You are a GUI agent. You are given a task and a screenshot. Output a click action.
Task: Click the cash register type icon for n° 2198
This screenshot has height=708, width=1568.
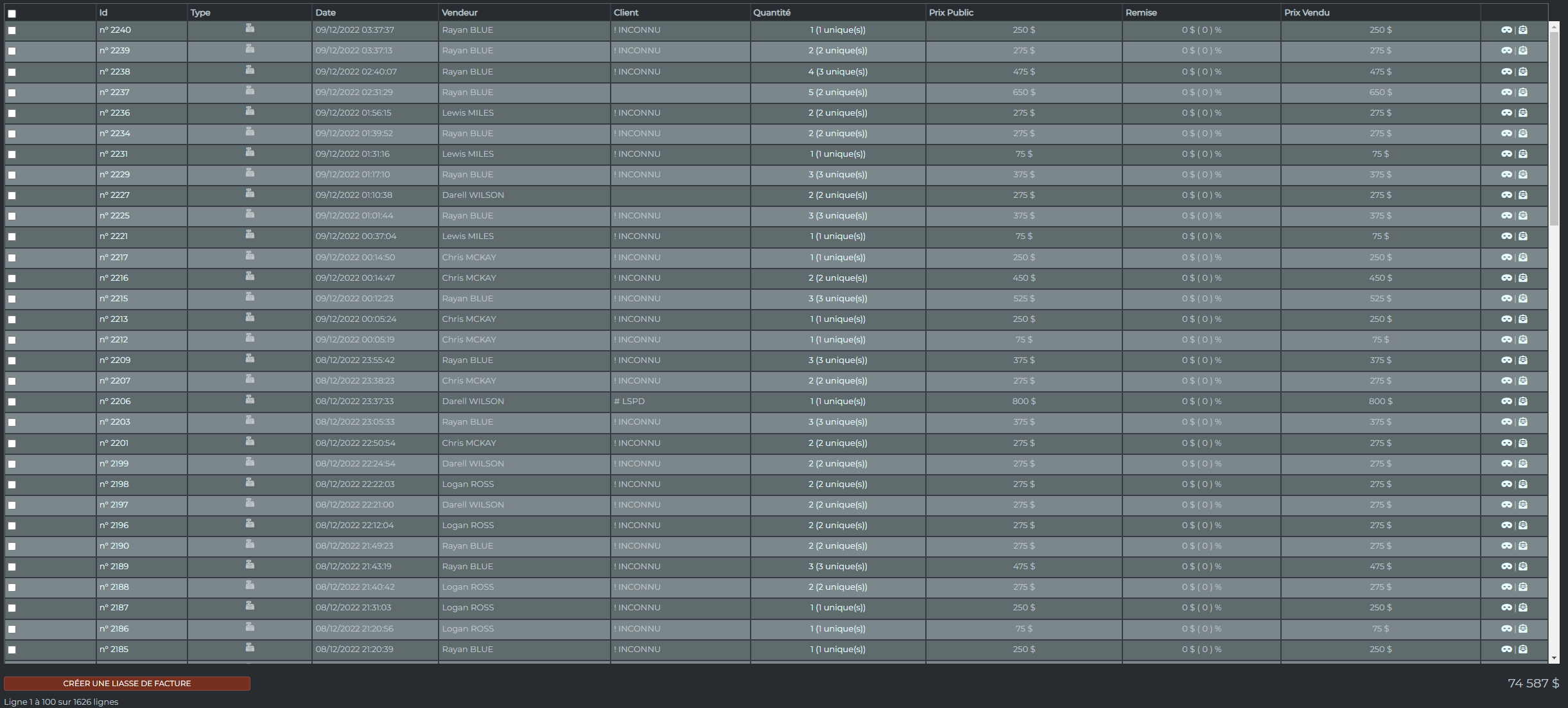(x=250, y=482)
